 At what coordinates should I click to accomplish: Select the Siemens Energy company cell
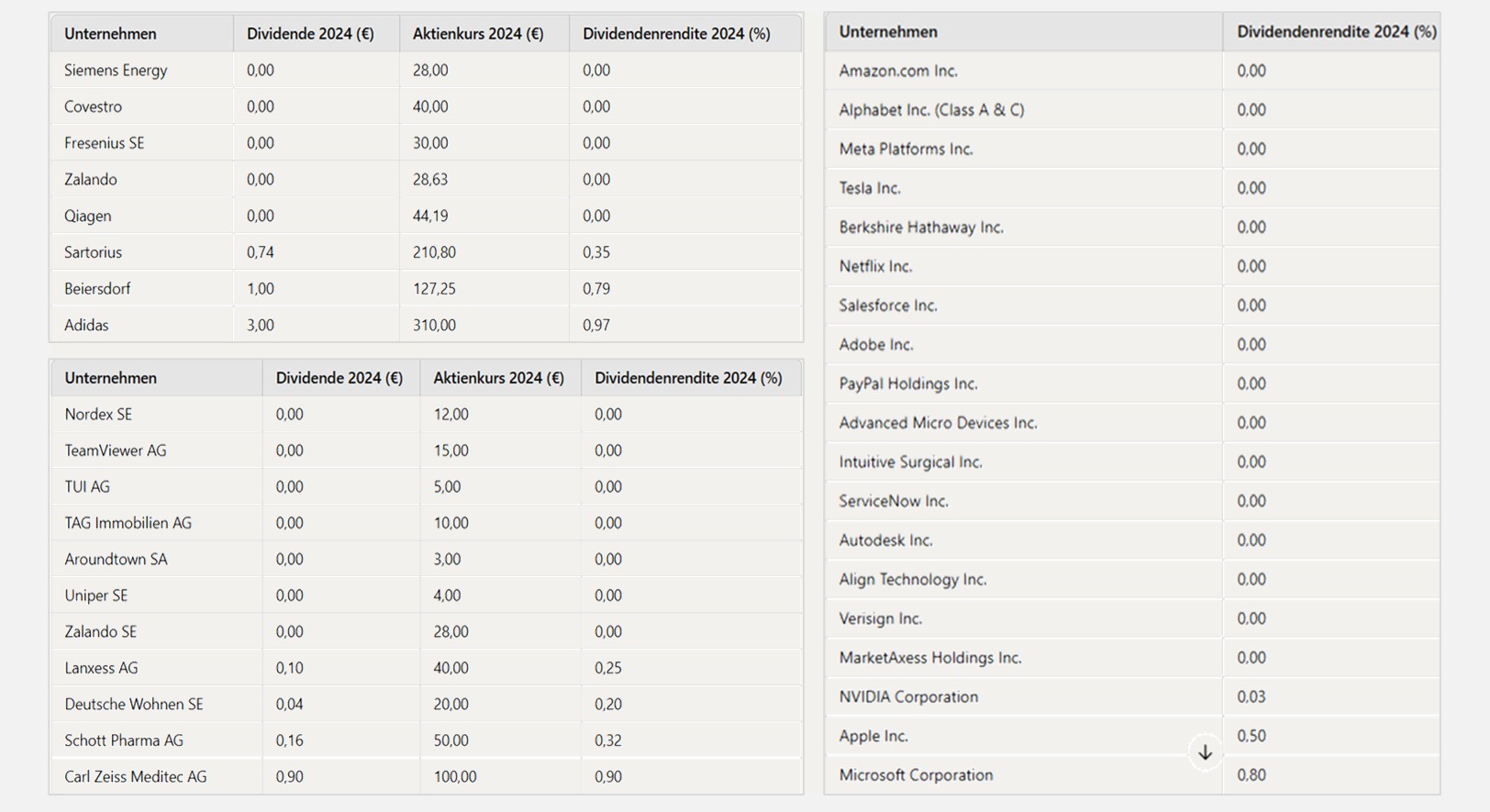tap(116, 70)
